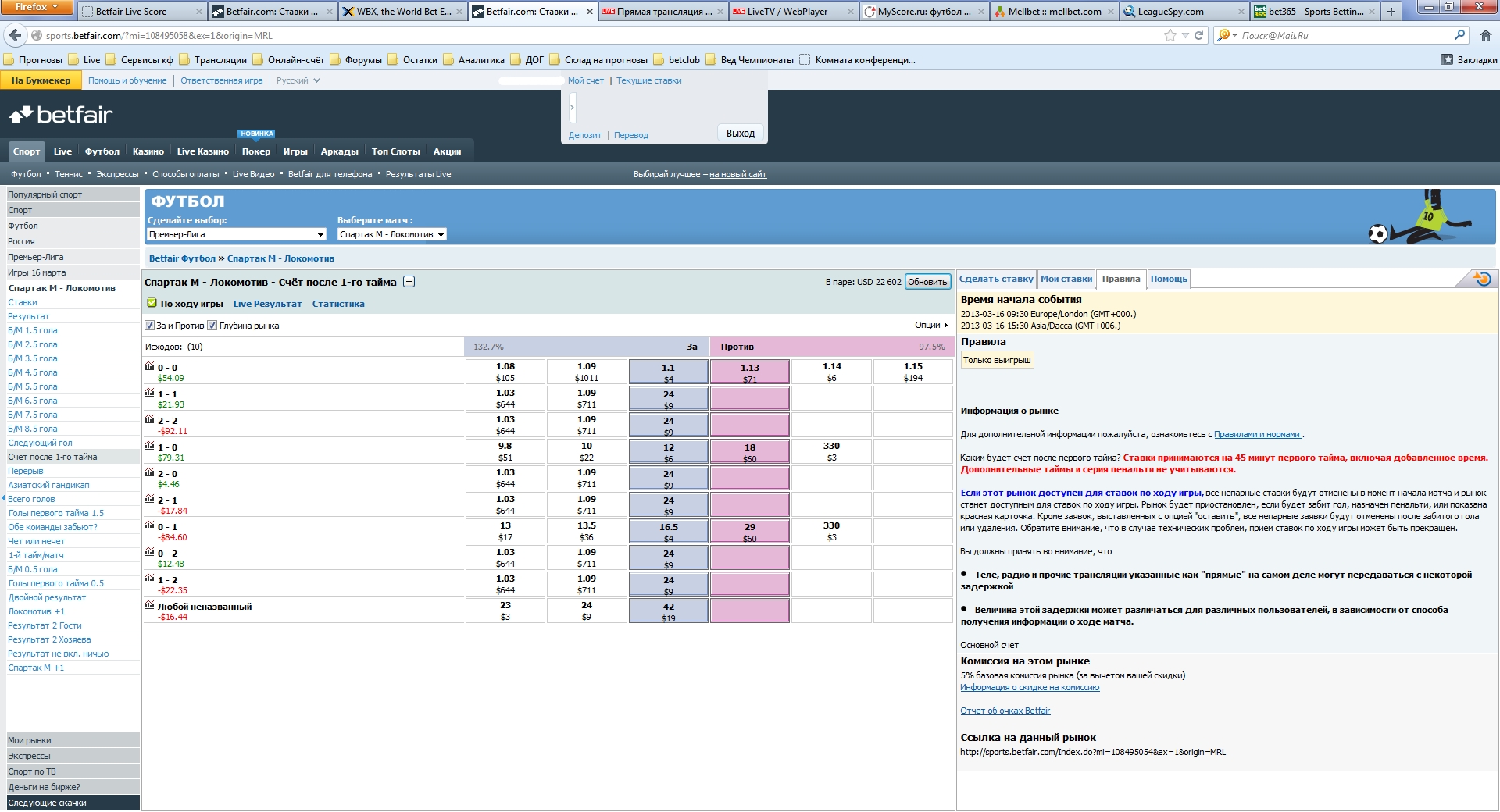Show the chart icon for 1 - 1 outcome
1500x812 pixels.
point(149,393)
